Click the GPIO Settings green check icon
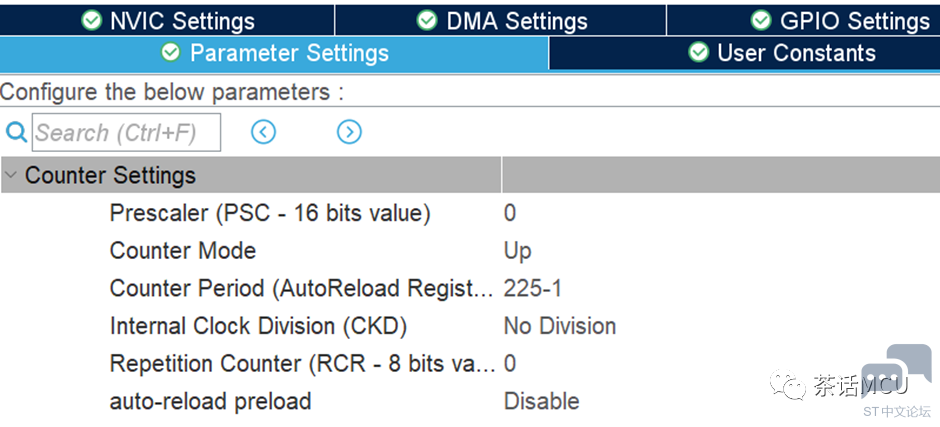The height and width of the screenshot is (427, 940). tap(761, 20)
